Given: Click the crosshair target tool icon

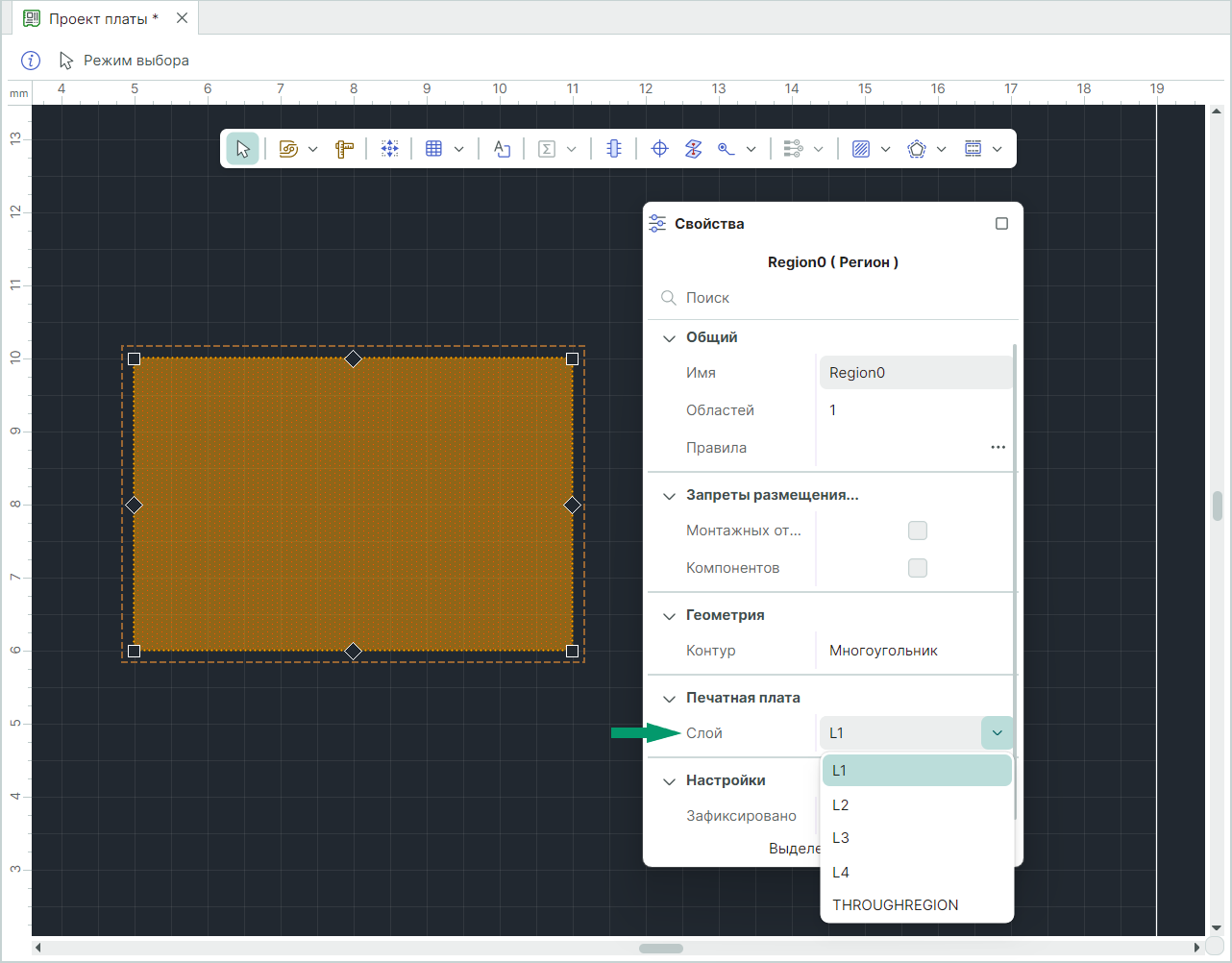Looking at the screenshot, I should [660, 149].
